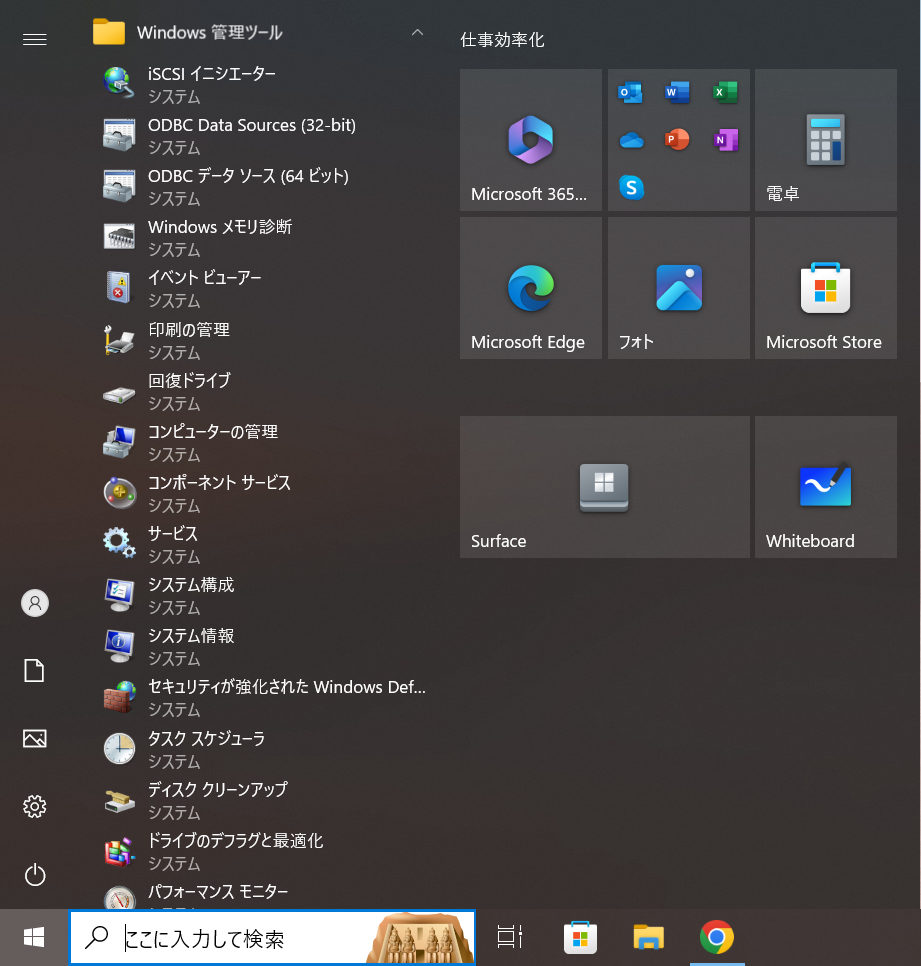Switch to Google Chrome on taskbar
The width and height of the screenshot is (921, 966).
716,938
